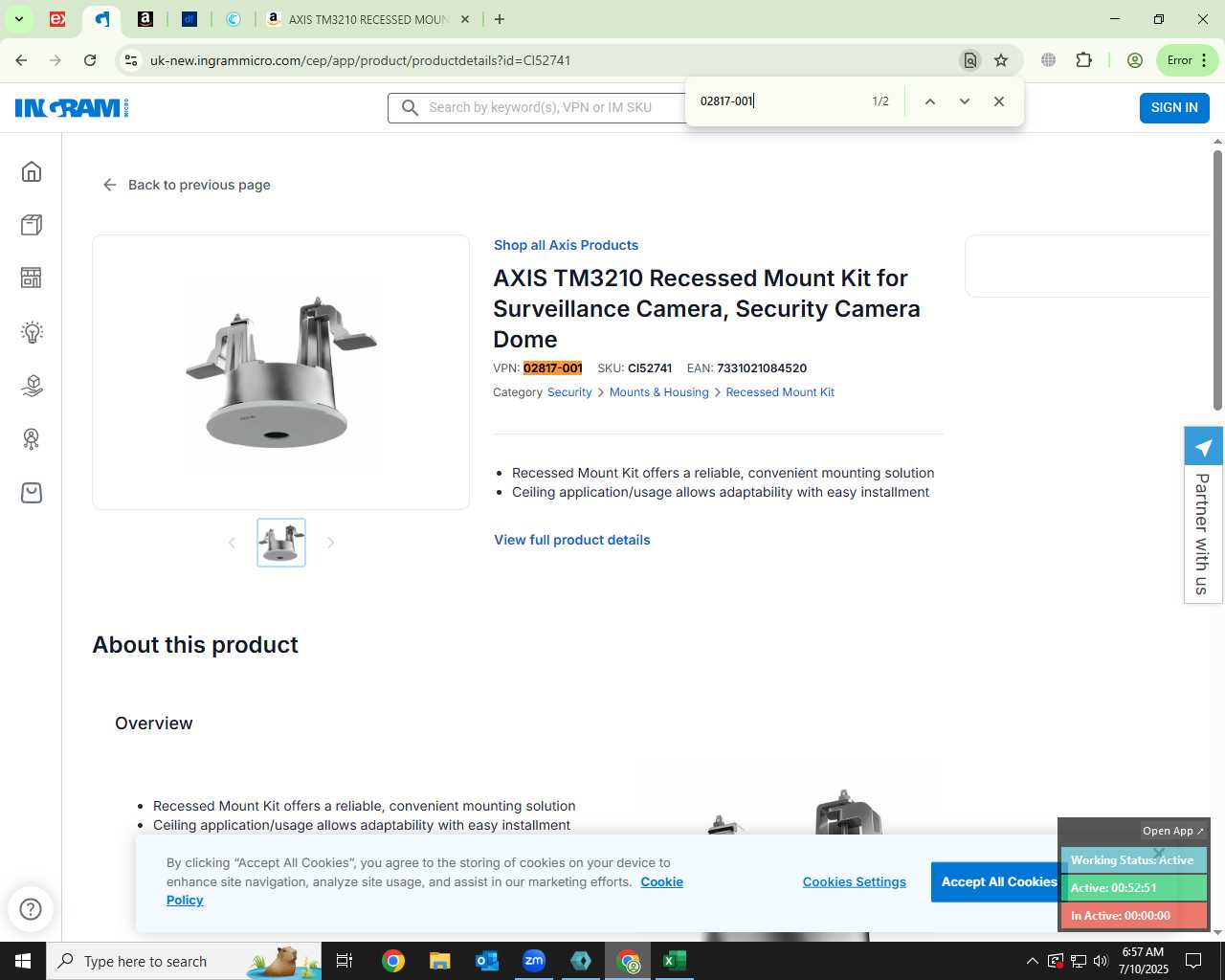Screen dimensions: 1225x980
Task: Open View full product details link
Action: point(572,540)
